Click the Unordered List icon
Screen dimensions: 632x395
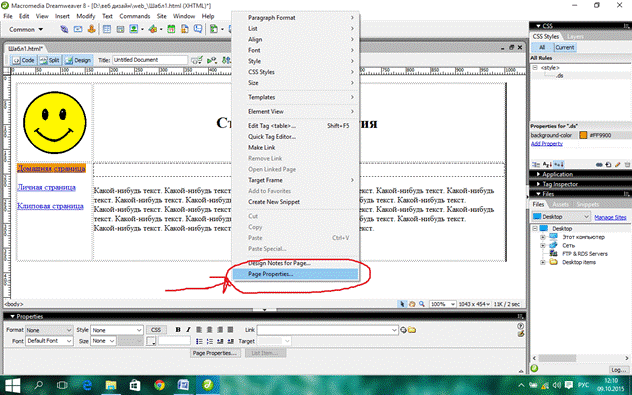point(199,341)
